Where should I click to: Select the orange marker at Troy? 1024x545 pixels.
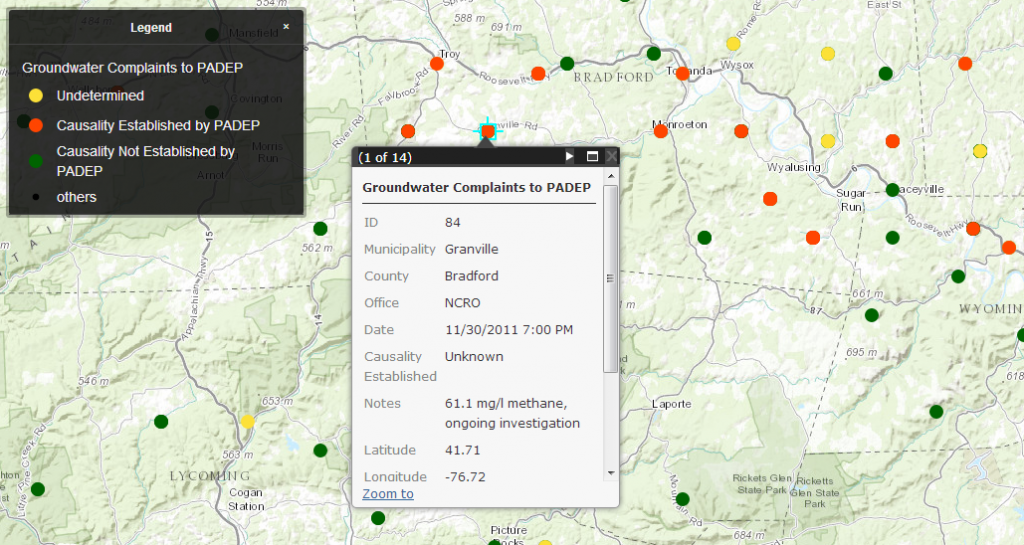coord(437,64)
